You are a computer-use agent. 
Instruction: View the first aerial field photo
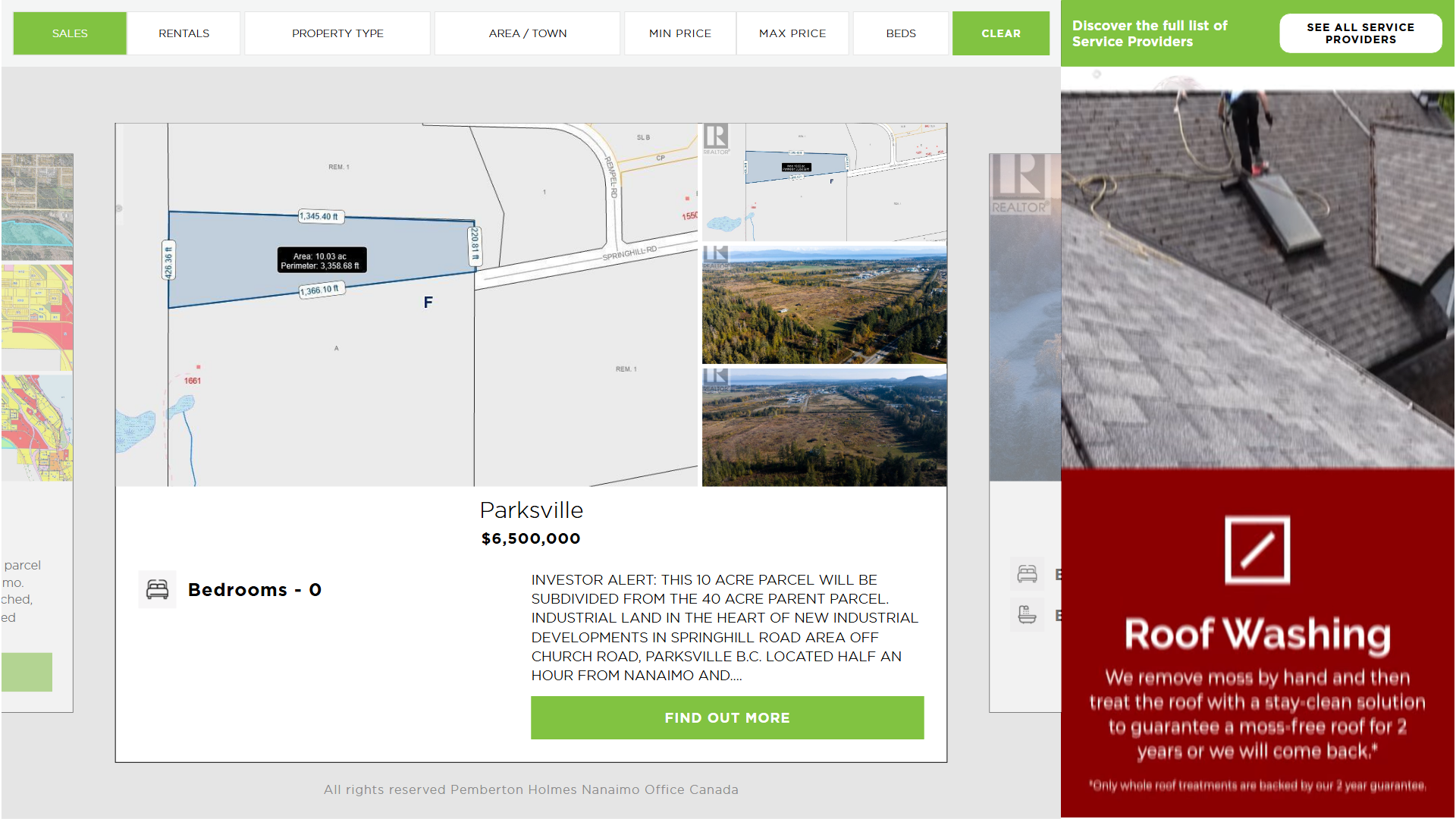click(x=824, y=304)
